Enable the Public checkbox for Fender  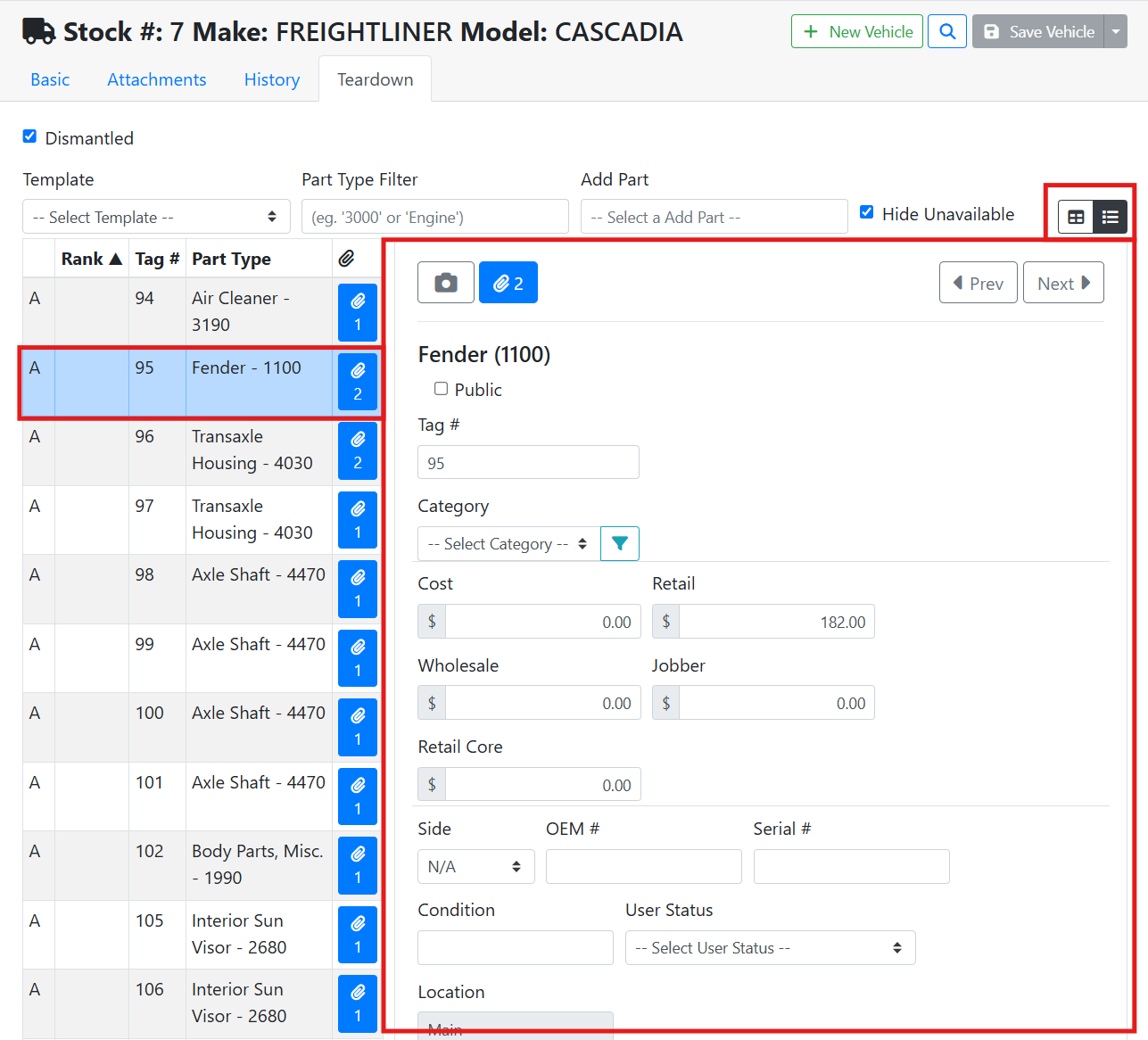(x=441, y=389)
